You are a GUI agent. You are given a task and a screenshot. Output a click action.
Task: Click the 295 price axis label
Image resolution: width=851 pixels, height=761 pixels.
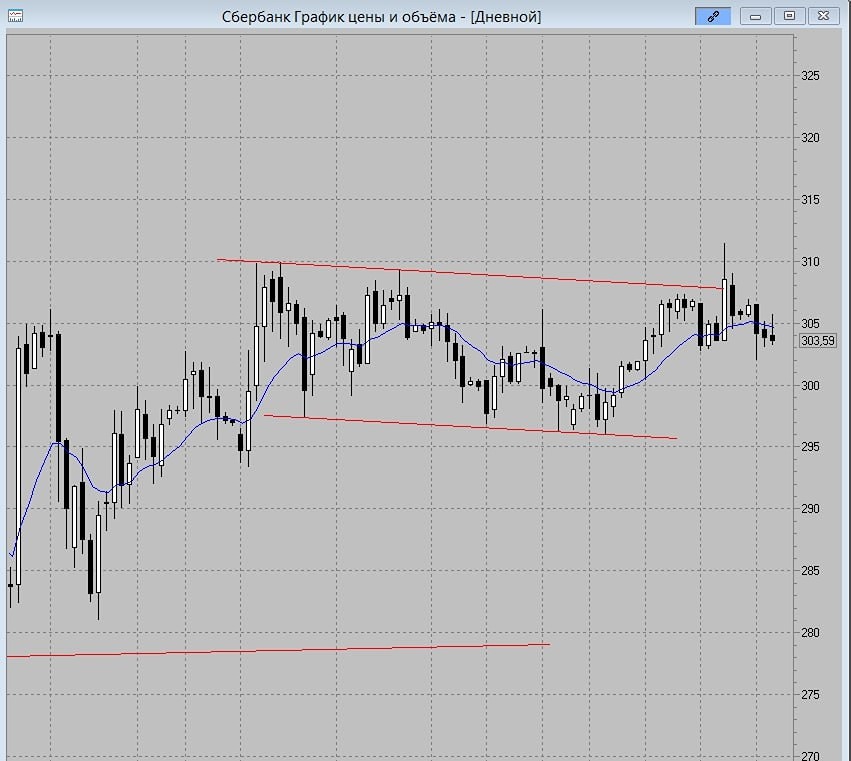click(x=810, y=447)
